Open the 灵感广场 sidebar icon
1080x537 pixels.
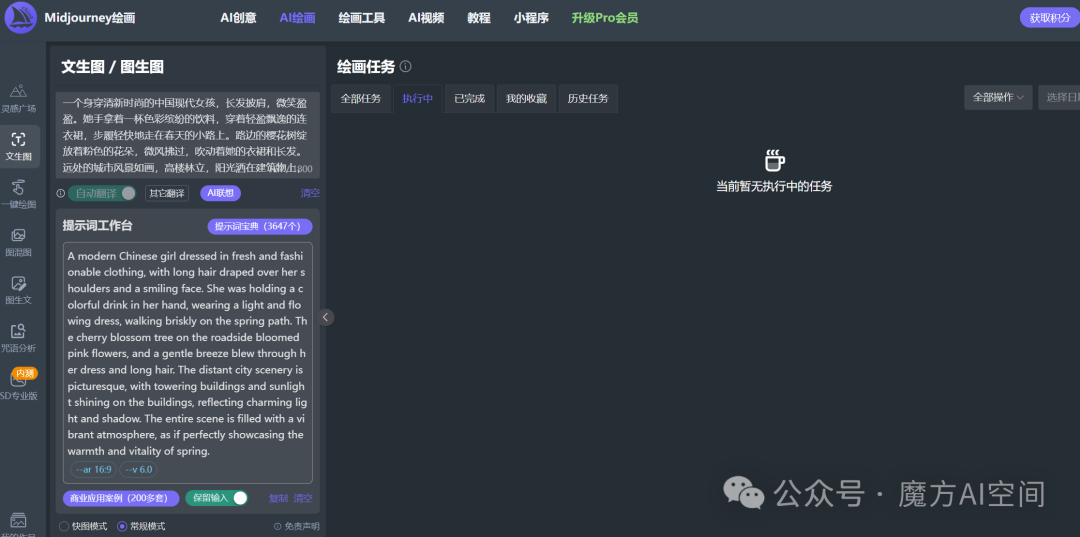[x=18, y=97]
